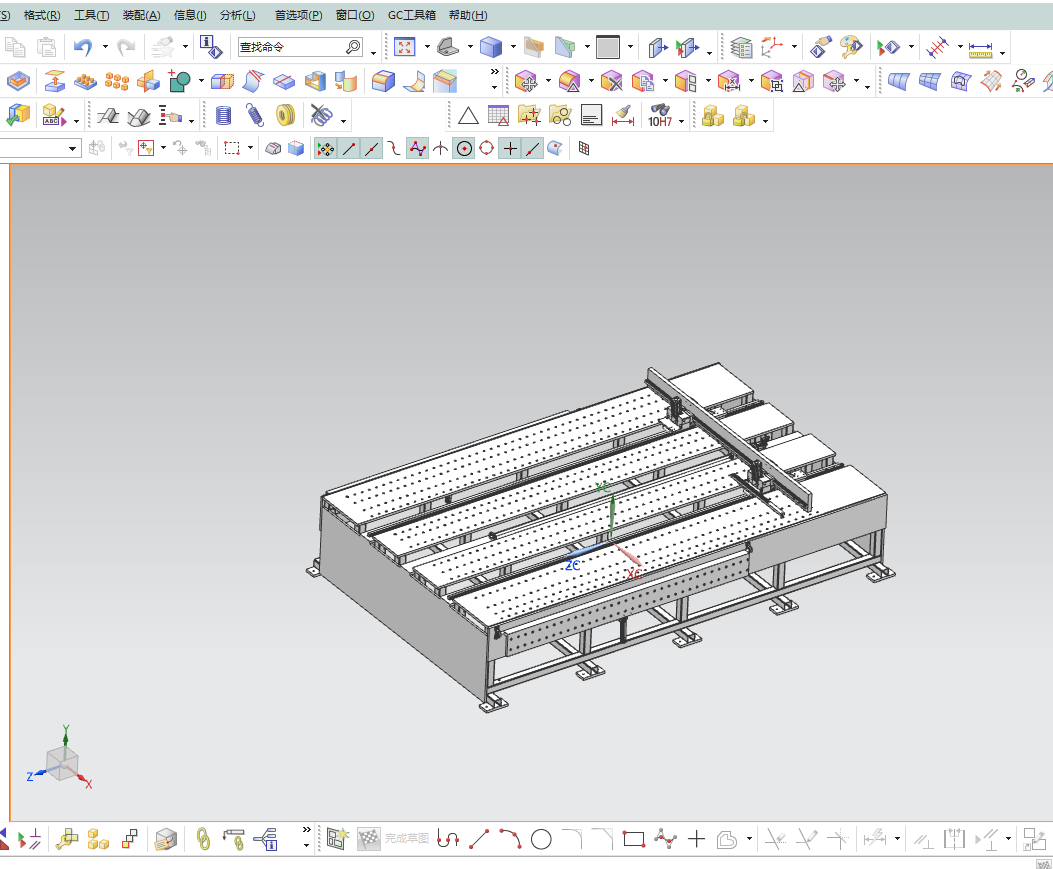Click the Fit view icon

tap(404, 47)
